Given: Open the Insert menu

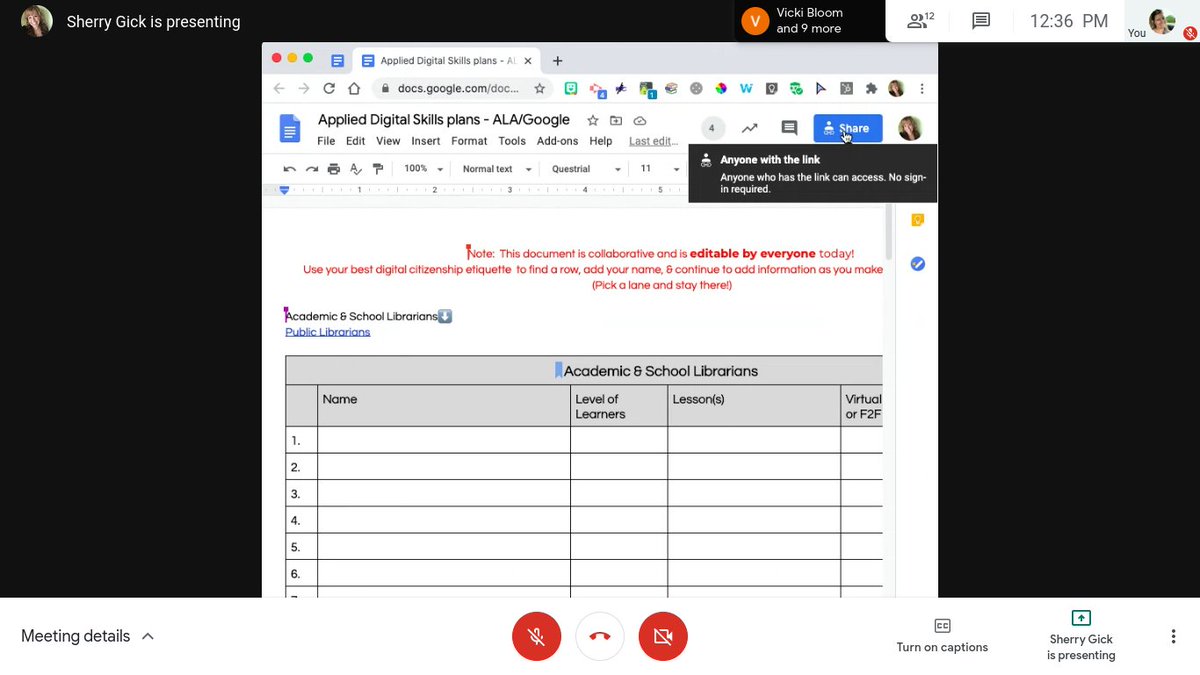Looking at the screenshot, I should (426, 141).
